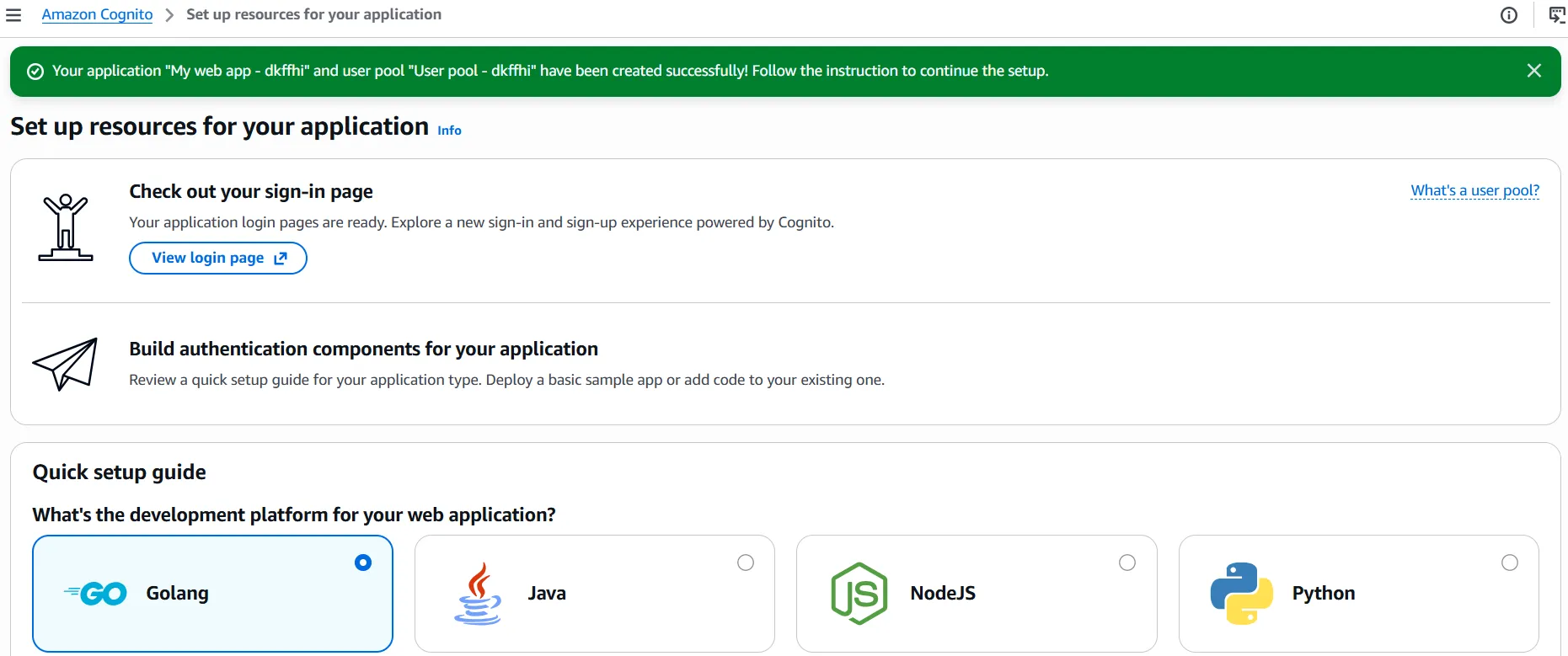Open the CloudShell icon in top-right corner
The width and height of the screenshot is (1568, 656).
[x=1558, y=15]
